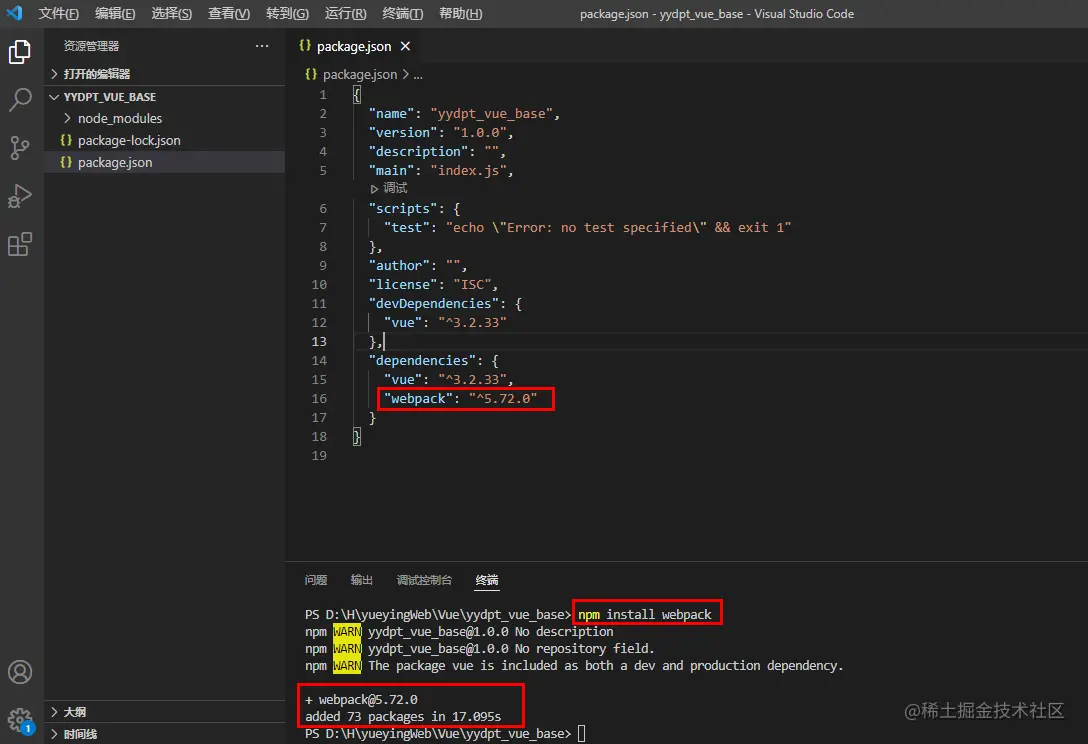1088x744 pixels.
Task: Close the package.json editor tab
Action: tap(405, 46)
